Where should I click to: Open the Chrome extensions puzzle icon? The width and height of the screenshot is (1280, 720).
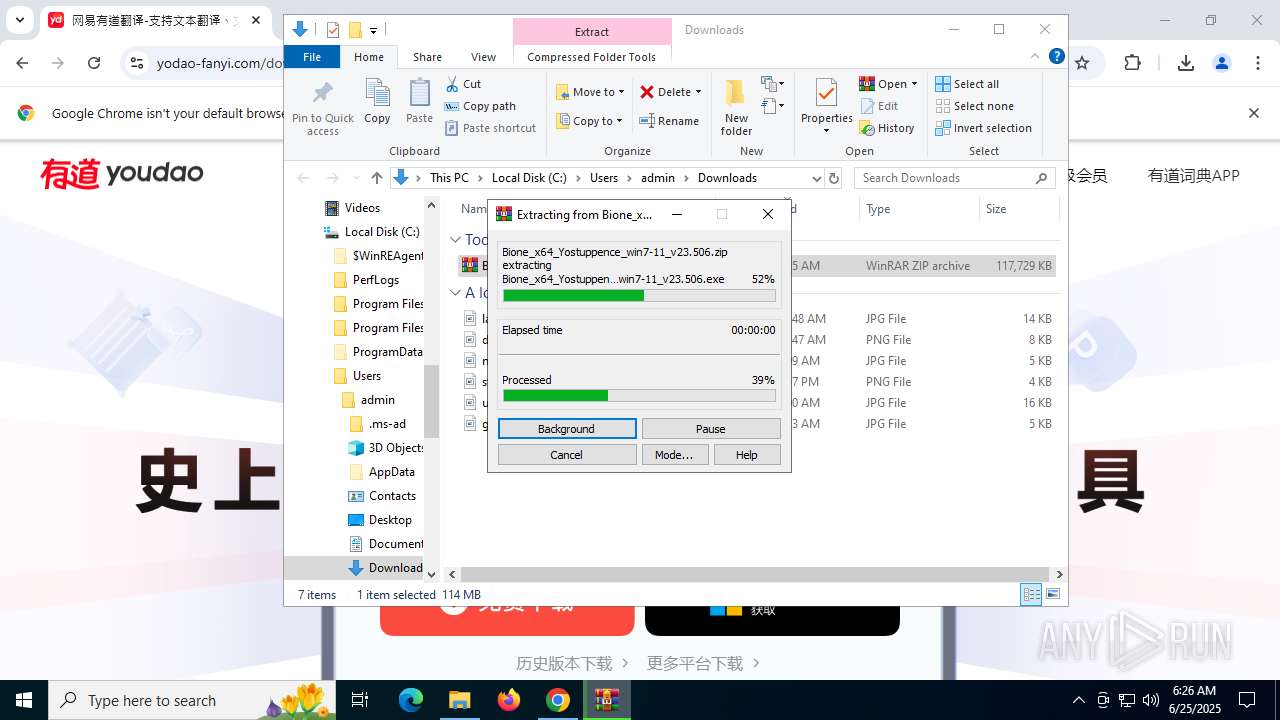pos(1132,63)
